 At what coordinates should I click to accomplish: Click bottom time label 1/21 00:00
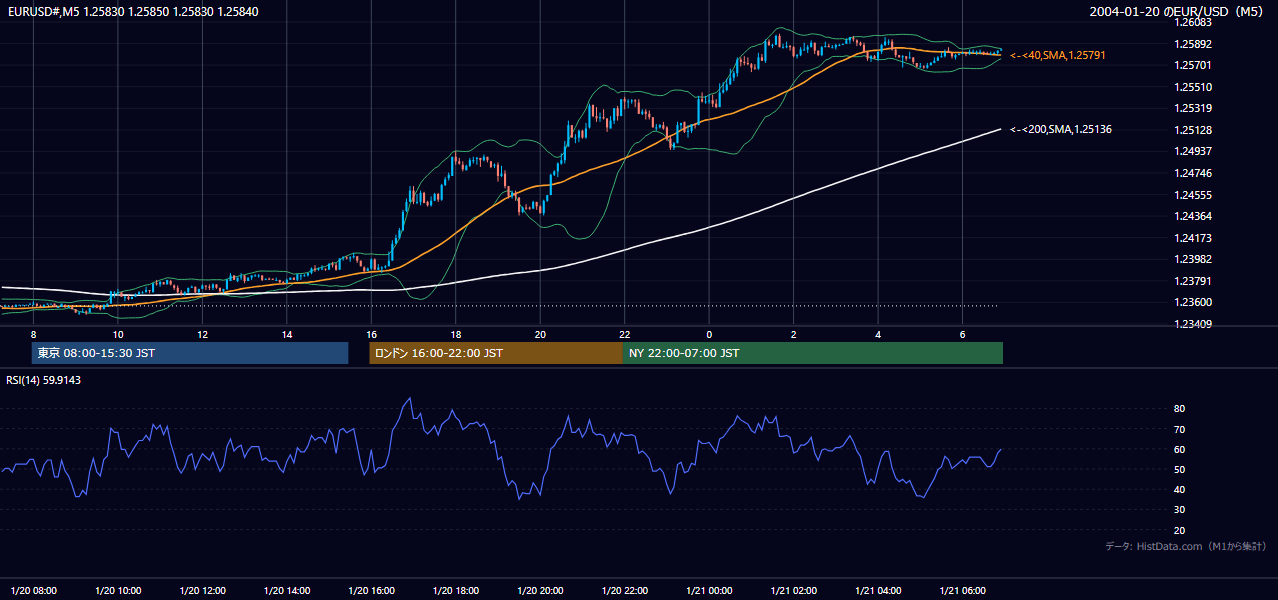(x=709, y=591)
